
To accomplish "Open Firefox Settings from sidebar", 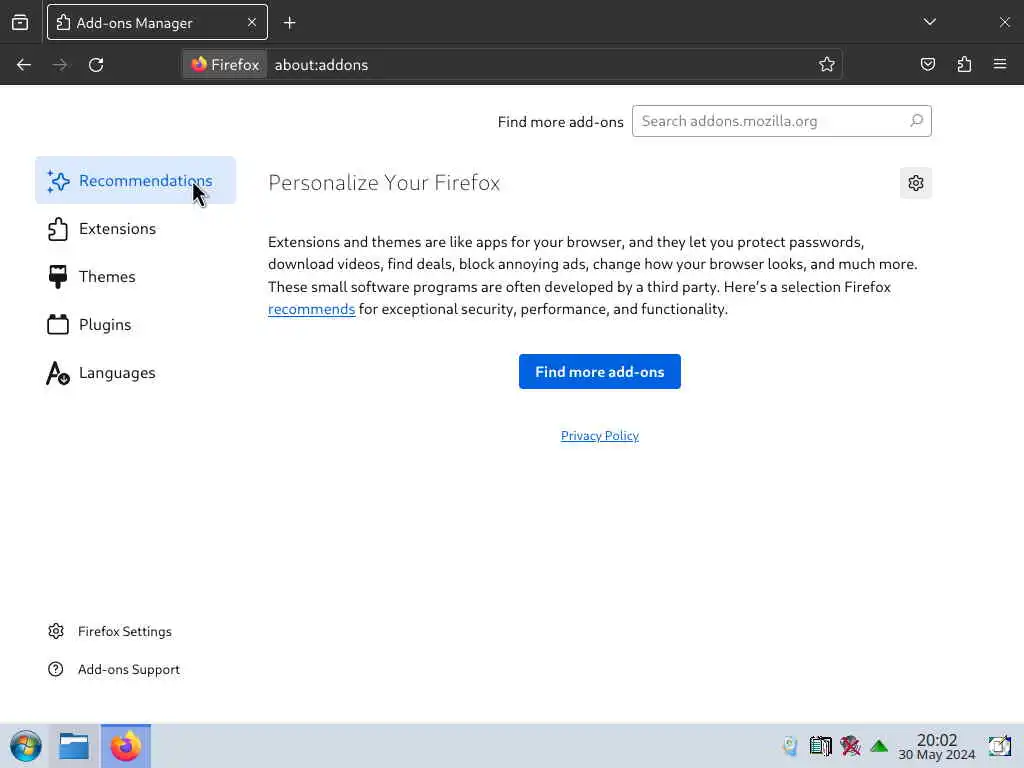I will [x=110, y=631].
